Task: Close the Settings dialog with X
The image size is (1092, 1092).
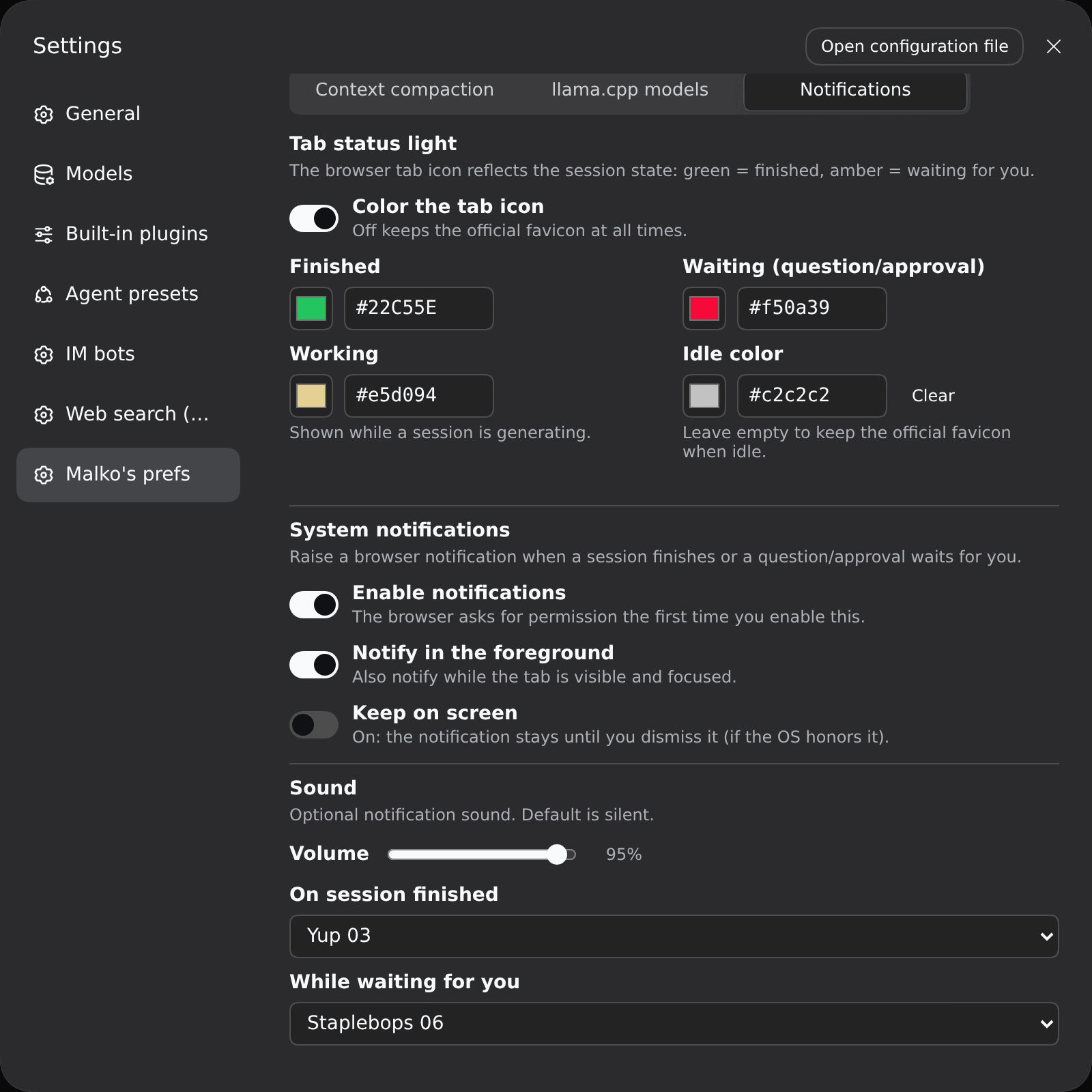Action: click(1054, 46)
